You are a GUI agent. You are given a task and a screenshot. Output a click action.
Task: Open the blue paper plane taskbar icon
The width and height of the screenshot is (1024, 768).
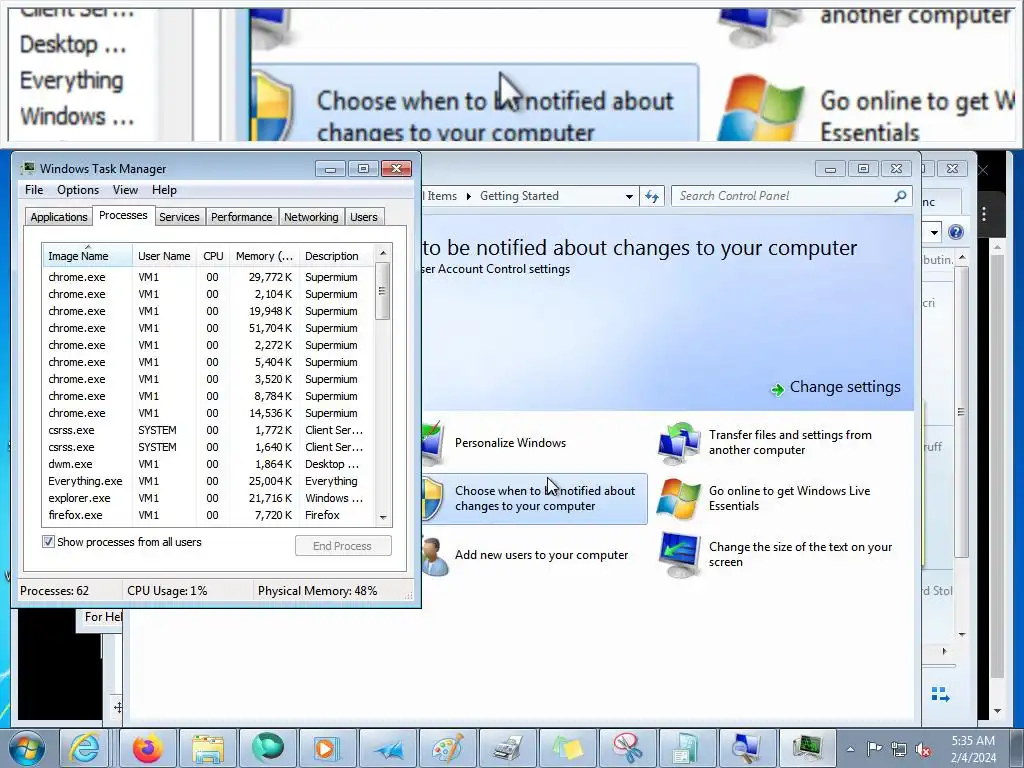(x=388, y=748)
